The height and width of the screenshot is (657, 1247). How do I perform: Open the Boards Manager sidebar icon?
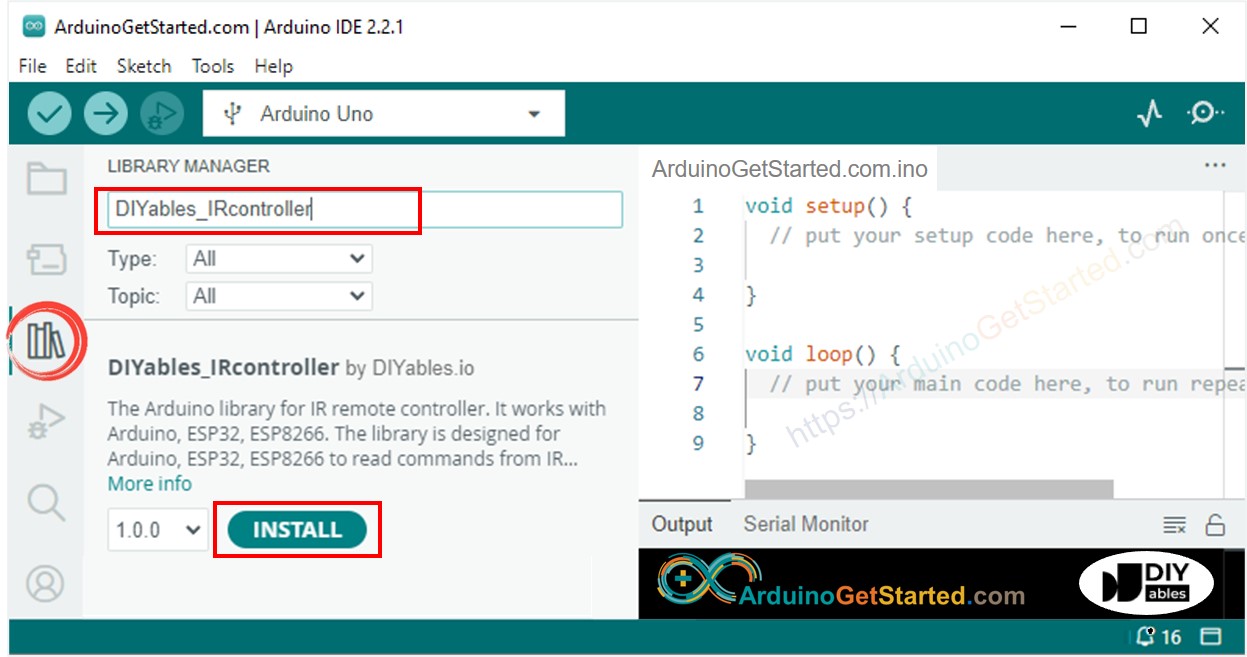click(46, 260)
